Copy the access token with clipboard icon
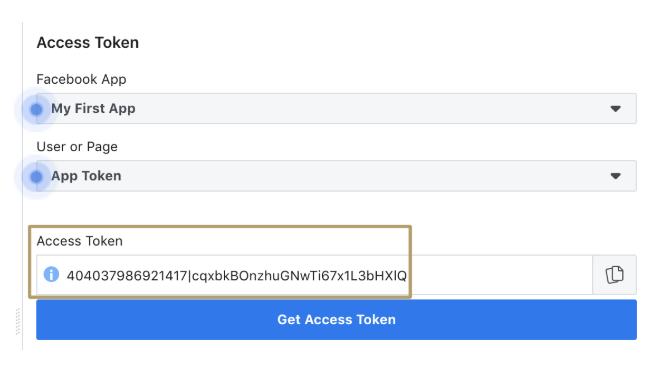 (615, 275)
